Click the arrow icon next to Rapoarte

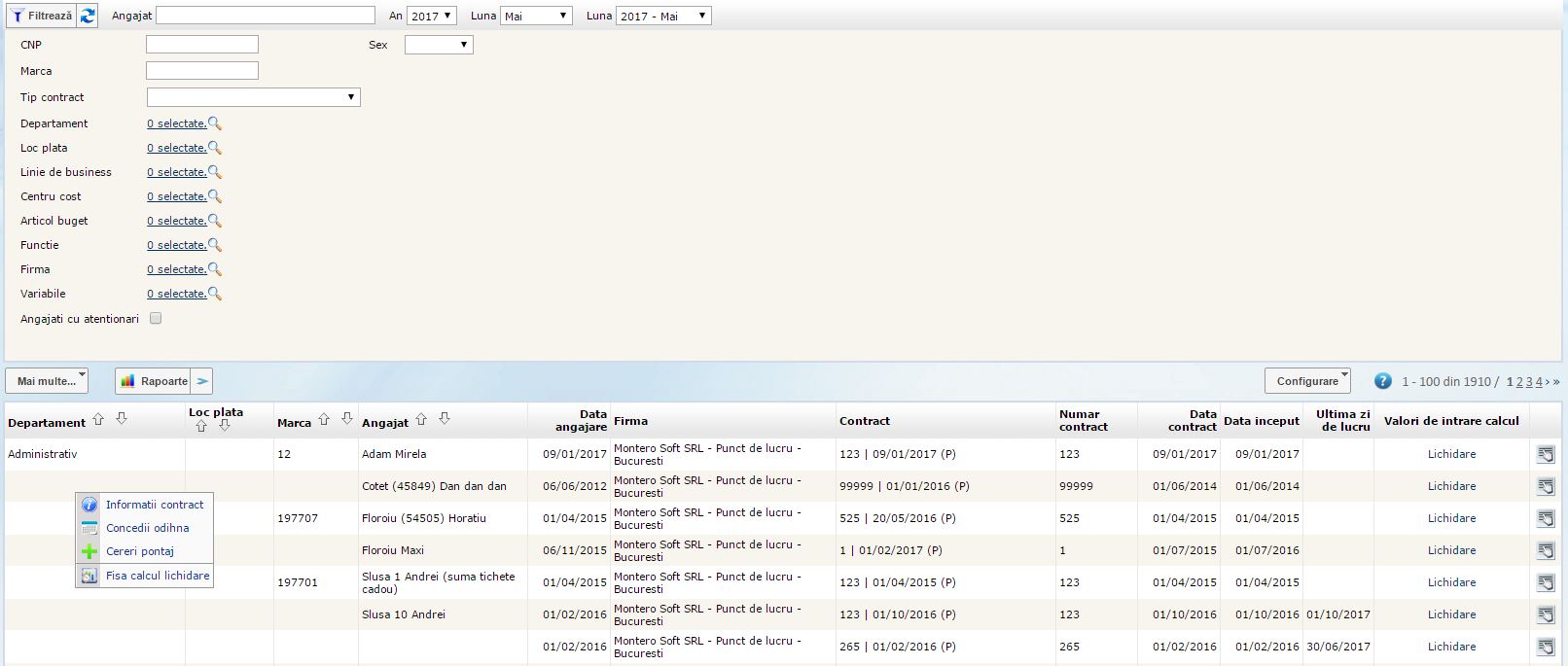pyautogui.click(x=202, y=381)
